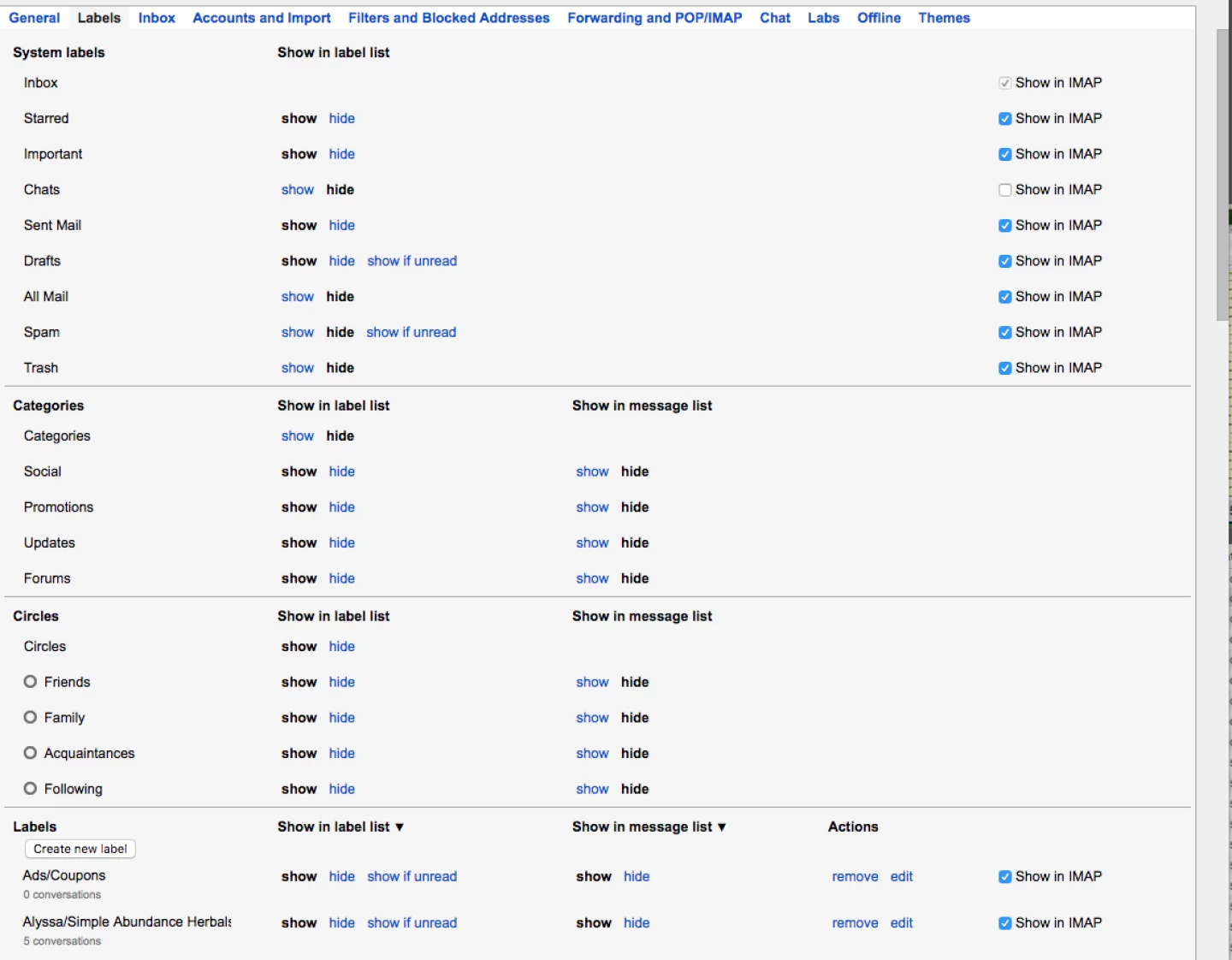Enable Show in IMAP for Chats
Screen dimensions: 1232x960
pyautogui.click(x=1005, y=190)
